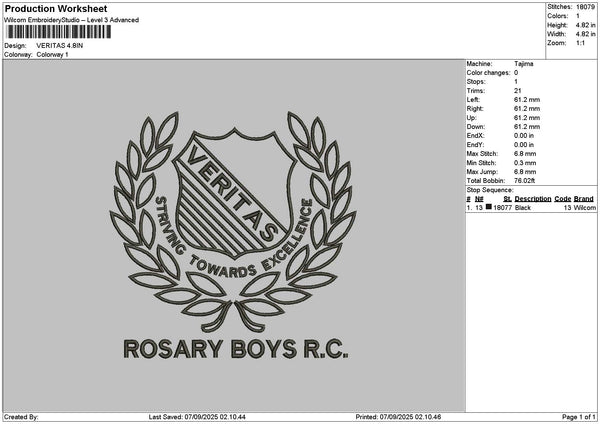The height and width of the screenshot is (424, 600).
Task: Click the 'Page 1 of 1' indicator
Action: point(579,417)
